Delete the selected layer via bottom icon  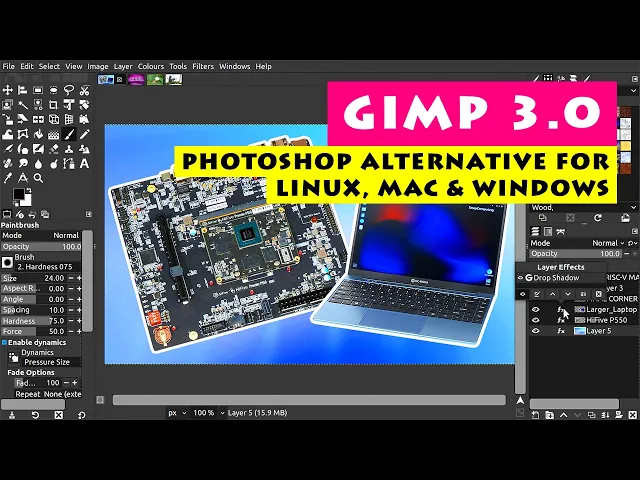pos(633,415)
